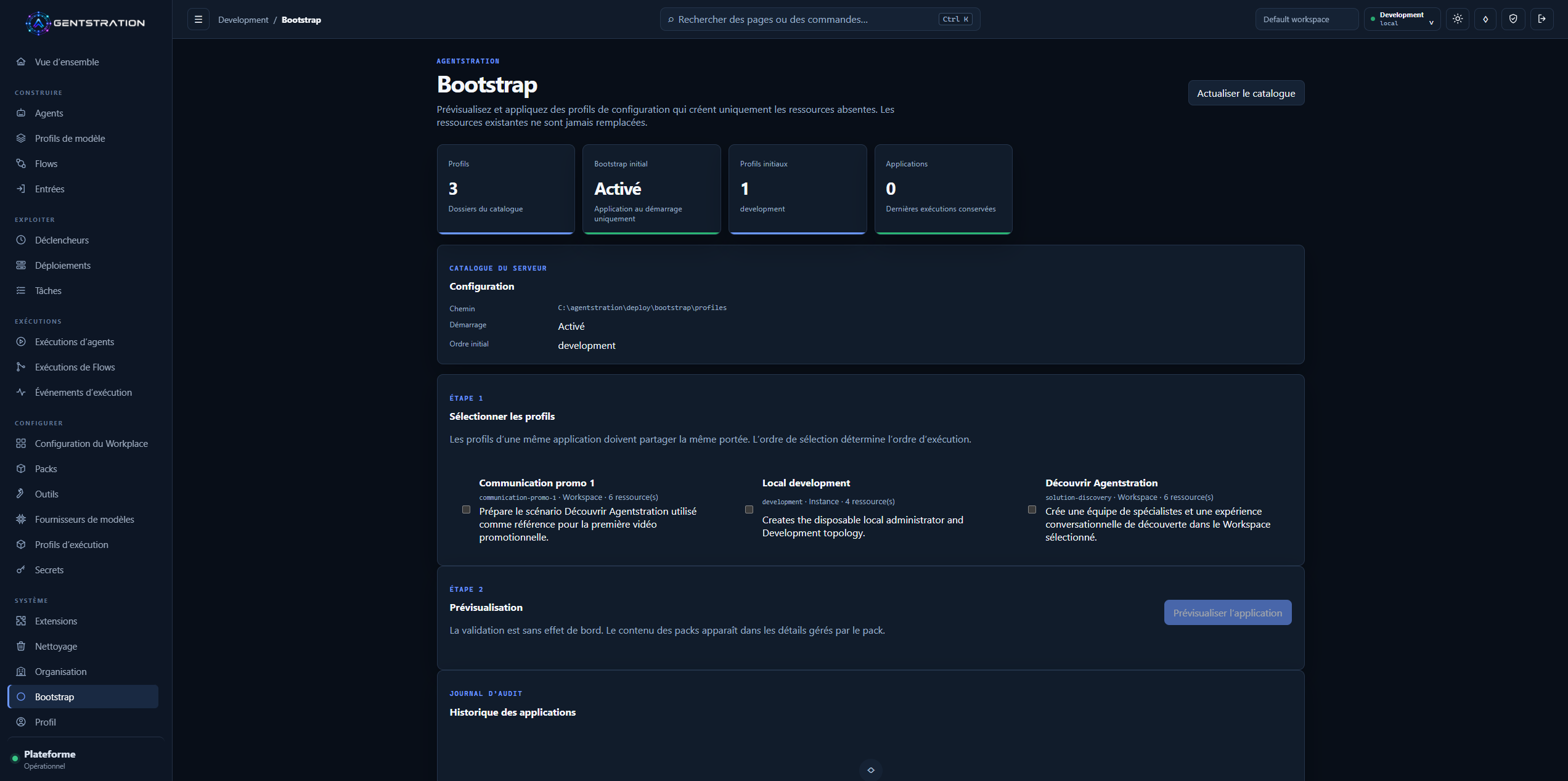Screen dimensions: 1568x781
Task: Click the Flows sidebar icon
Action: [21, 163]
